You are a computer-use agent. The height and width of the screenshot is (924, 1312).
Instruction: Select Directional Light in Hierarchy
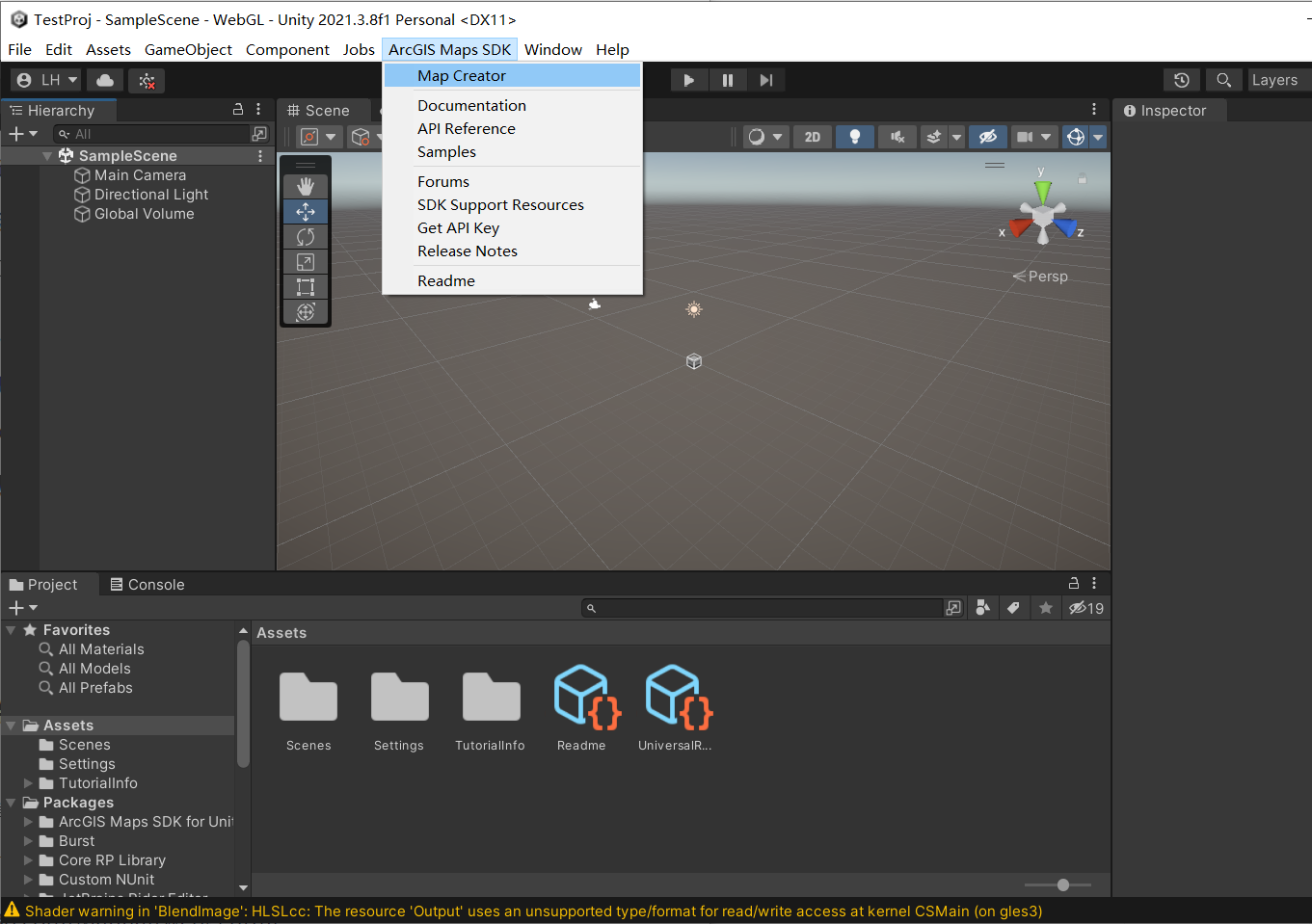[151, 195]
